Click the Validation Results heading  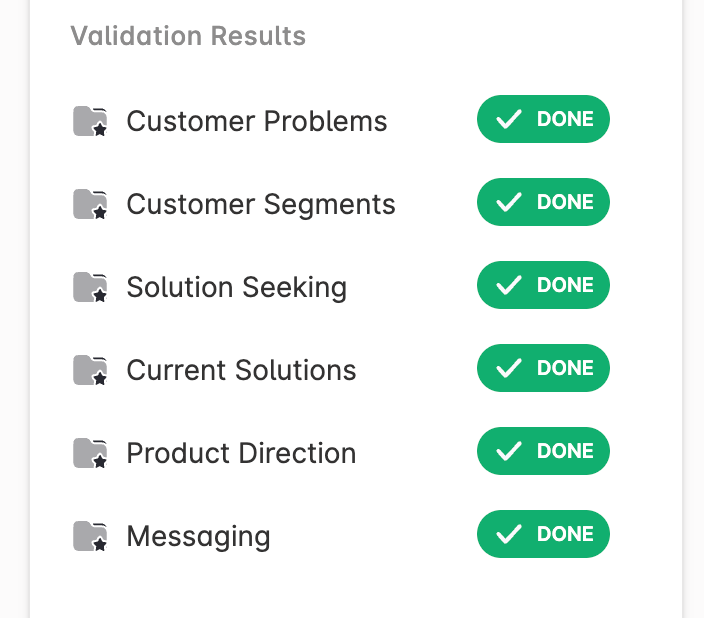(188, 37)
